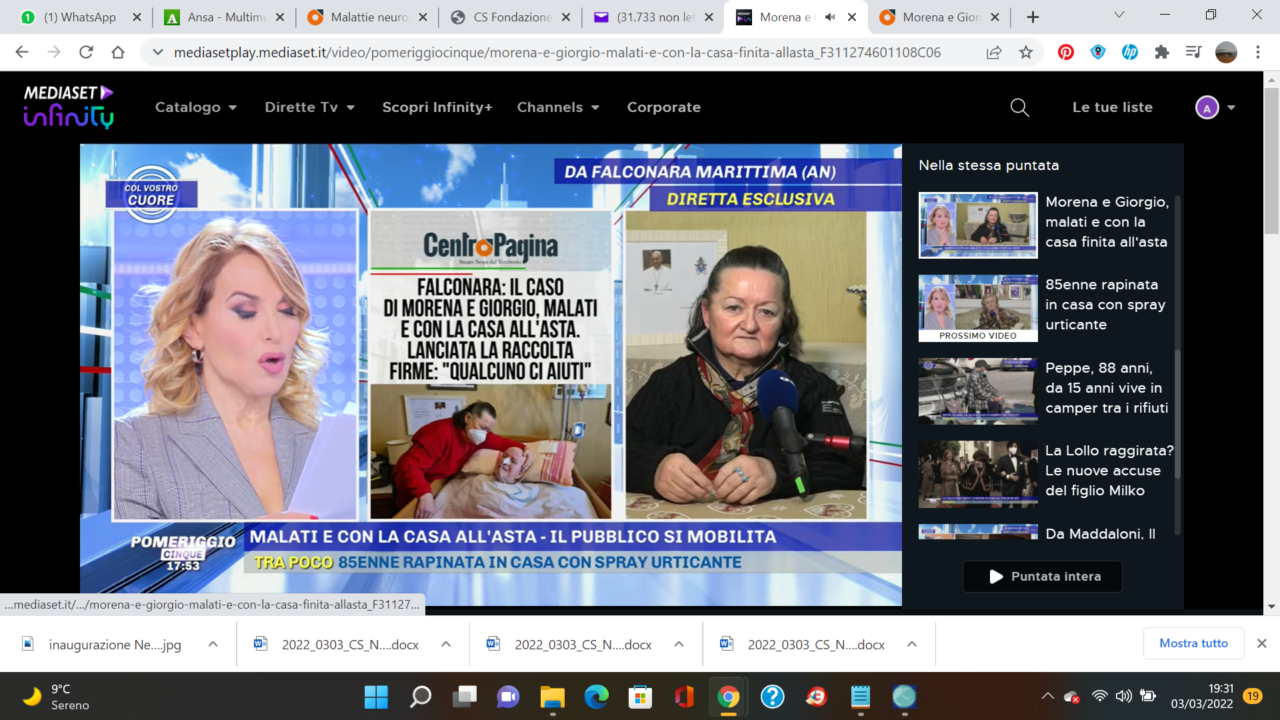Expand the Channels menu
The height and width of the screenshot is (720, 1280).
pyautogui.click(x=558, y=107)
